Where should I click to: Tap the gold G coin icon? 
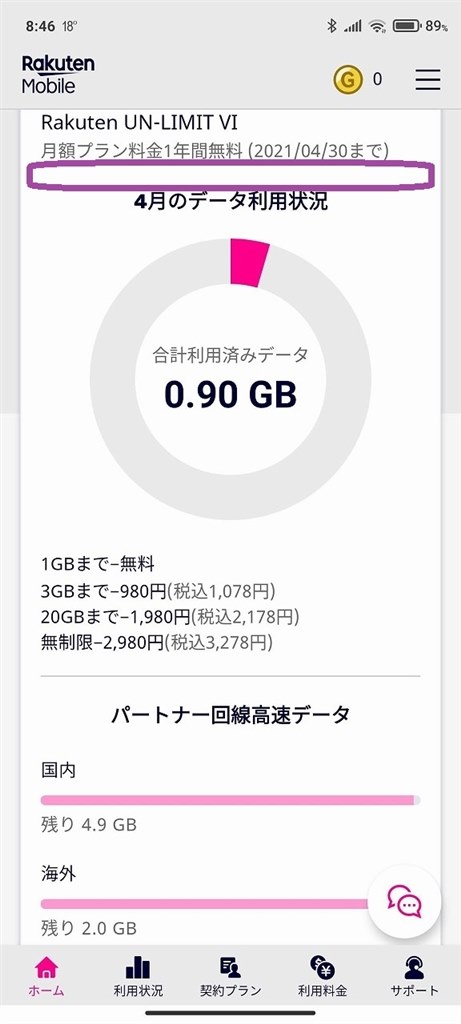tap(348, 80)
